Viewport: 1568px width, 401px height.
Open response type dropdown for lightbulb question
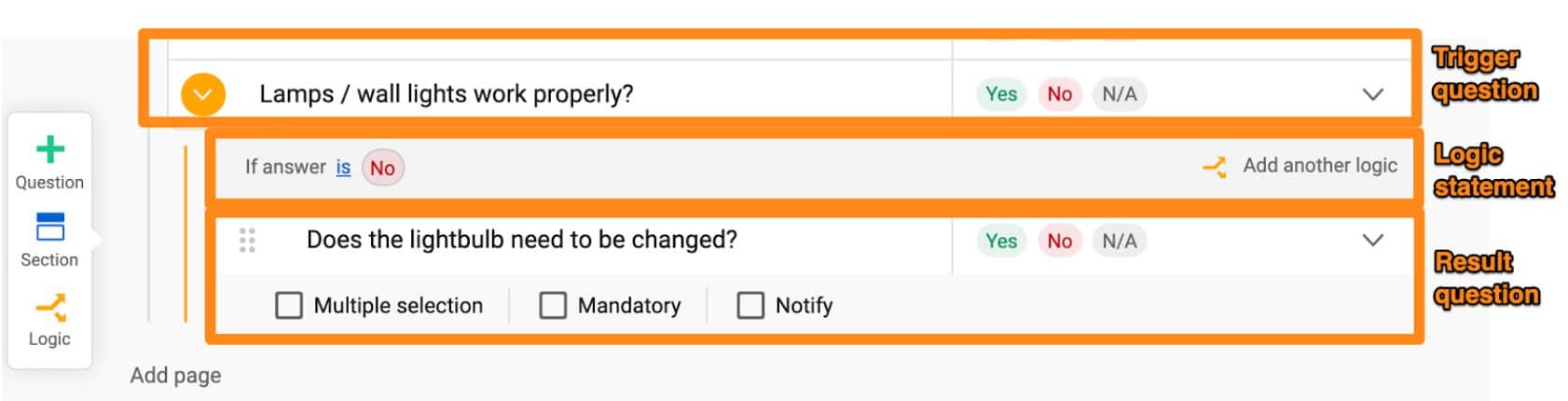click(x=1372, y=241)
